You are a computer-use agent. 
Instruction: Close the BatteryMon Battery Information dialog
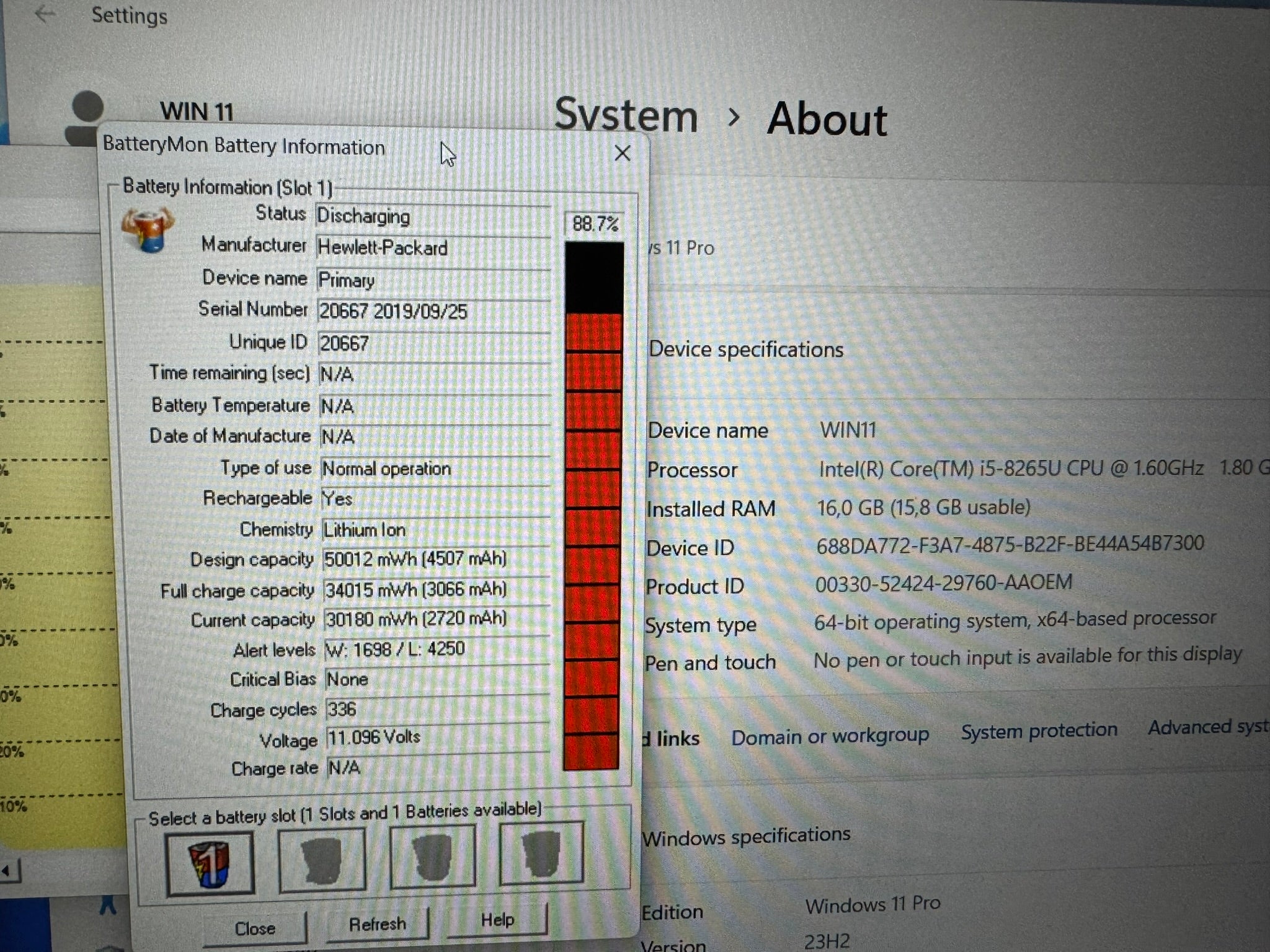pyautogui.click(x=622, y=153)
